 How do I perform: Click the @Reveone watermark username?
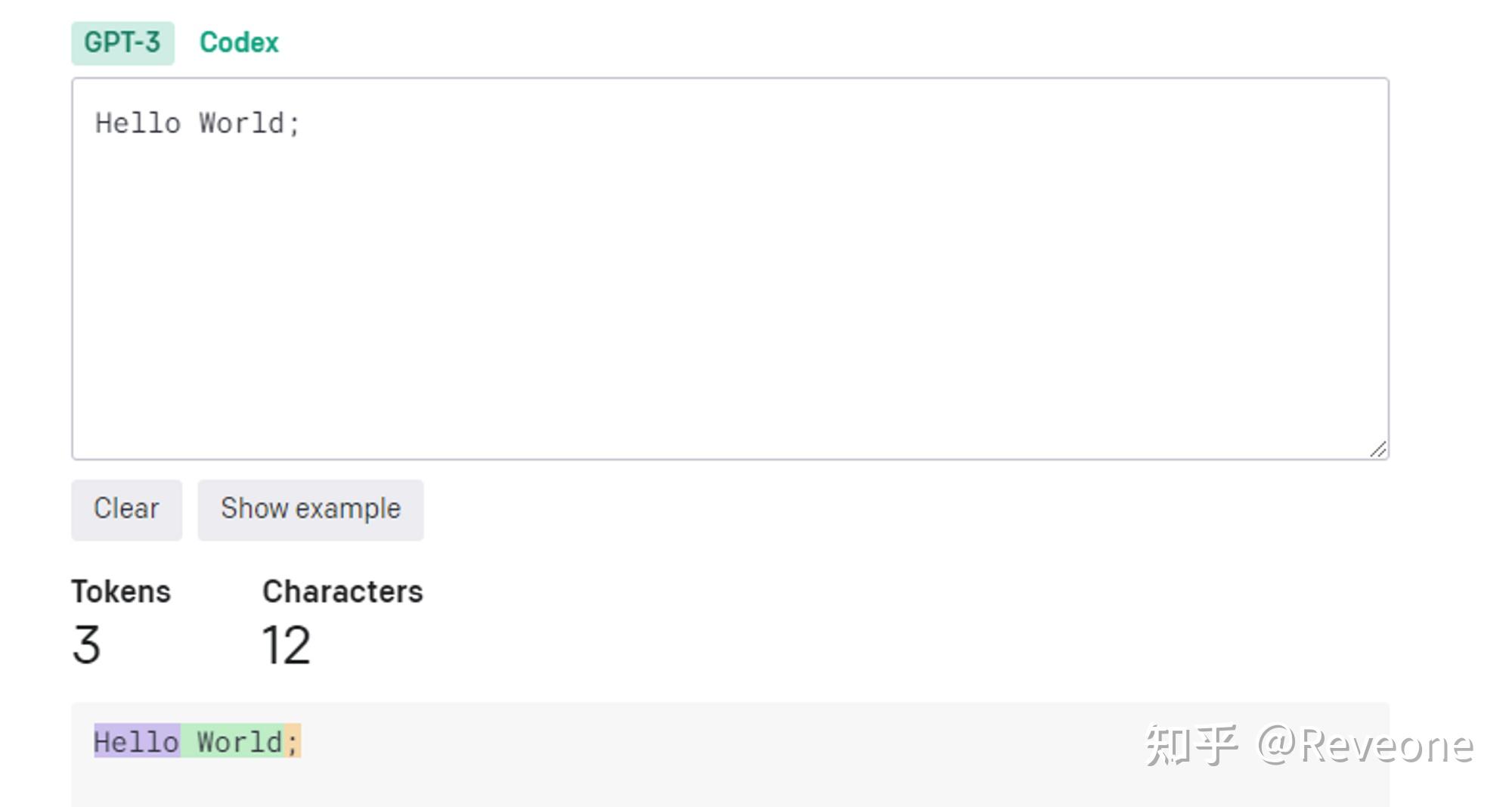tap(1365, 745)
